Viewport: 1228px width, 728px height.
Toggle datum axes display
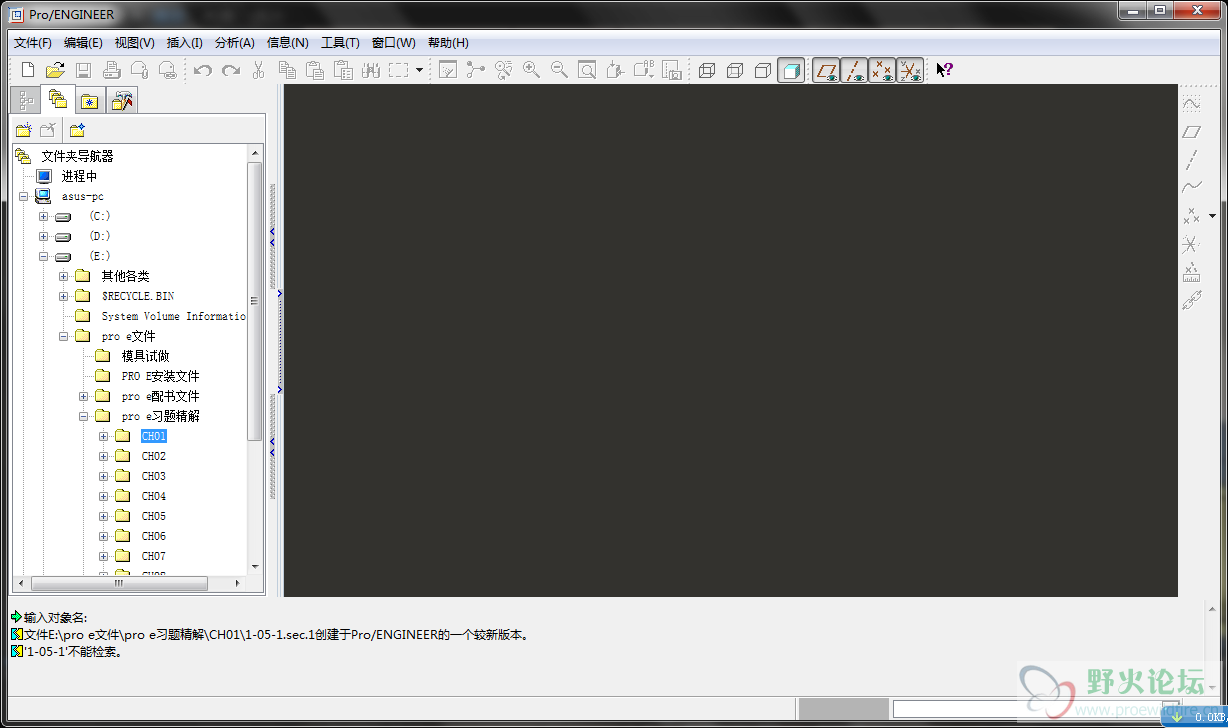pyautogui.click(x=854, y=70)
